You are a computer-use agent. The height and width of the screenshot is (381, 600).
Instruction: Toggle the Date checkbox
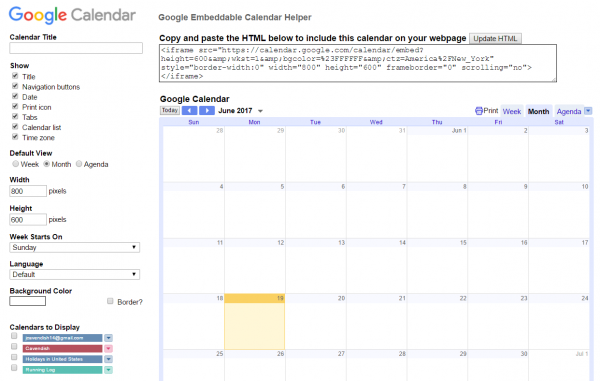tap(15, 96)
